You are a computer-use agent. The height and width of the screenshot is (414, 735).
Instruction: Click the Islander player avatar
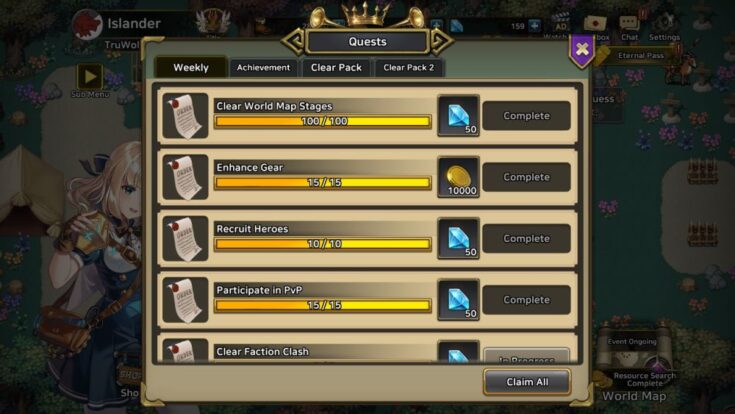87,24
